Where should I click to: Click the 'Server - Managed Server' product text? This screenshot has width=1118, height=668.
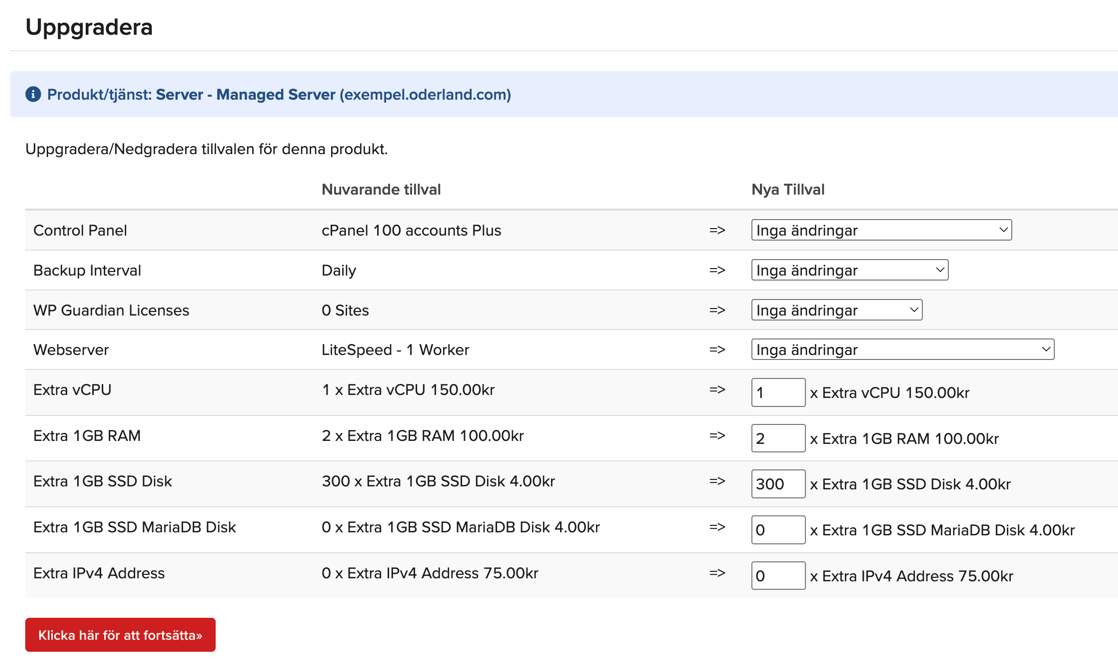click(x=246, y=95)
